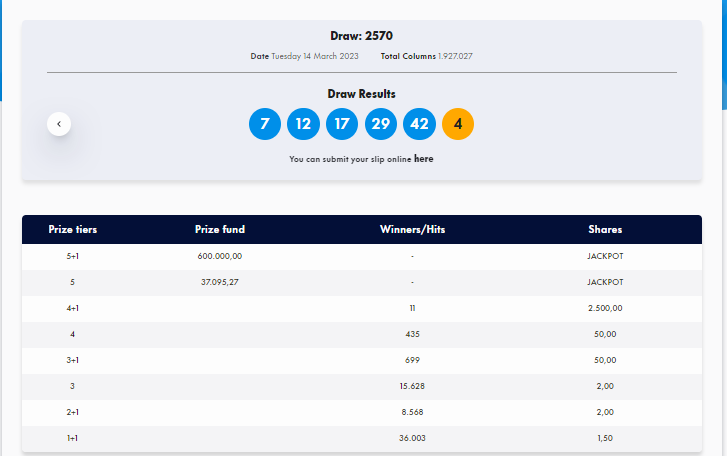The height and width of the screenshot is (456, 727).
Task: Select the blue ball numbered 42
Action: [x=419, y=124]
